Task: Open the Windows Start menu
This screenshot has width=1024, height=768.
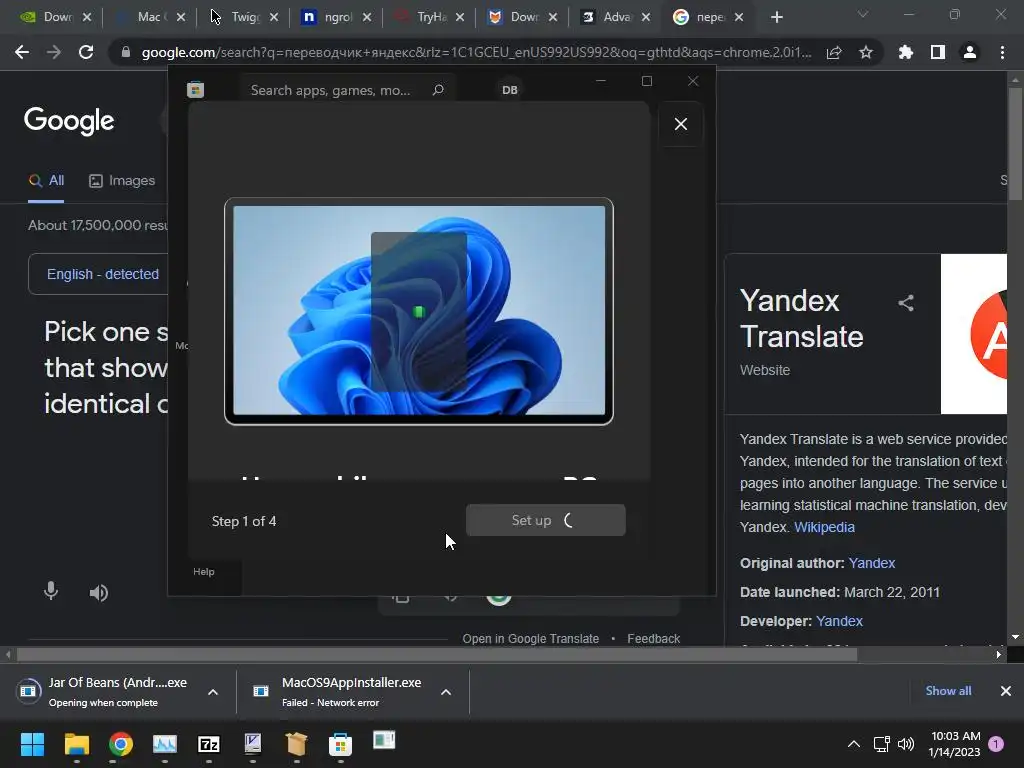Action: [32, 744]
